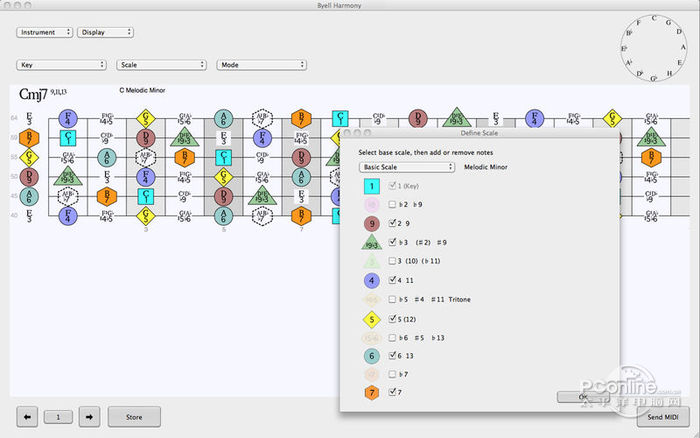
Task: Click the cyan square key icon in Define Scale
Action: pyautogui.click(x=371, y=186)
